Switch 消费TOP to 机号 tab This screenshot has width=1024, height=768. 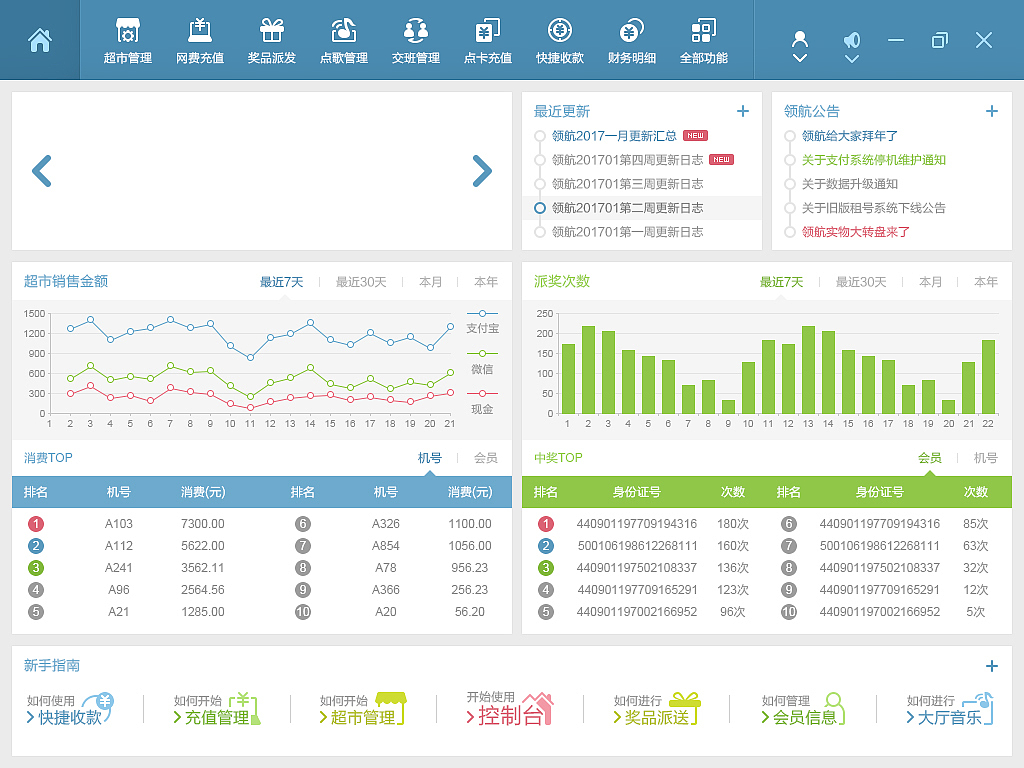(430, 458)
